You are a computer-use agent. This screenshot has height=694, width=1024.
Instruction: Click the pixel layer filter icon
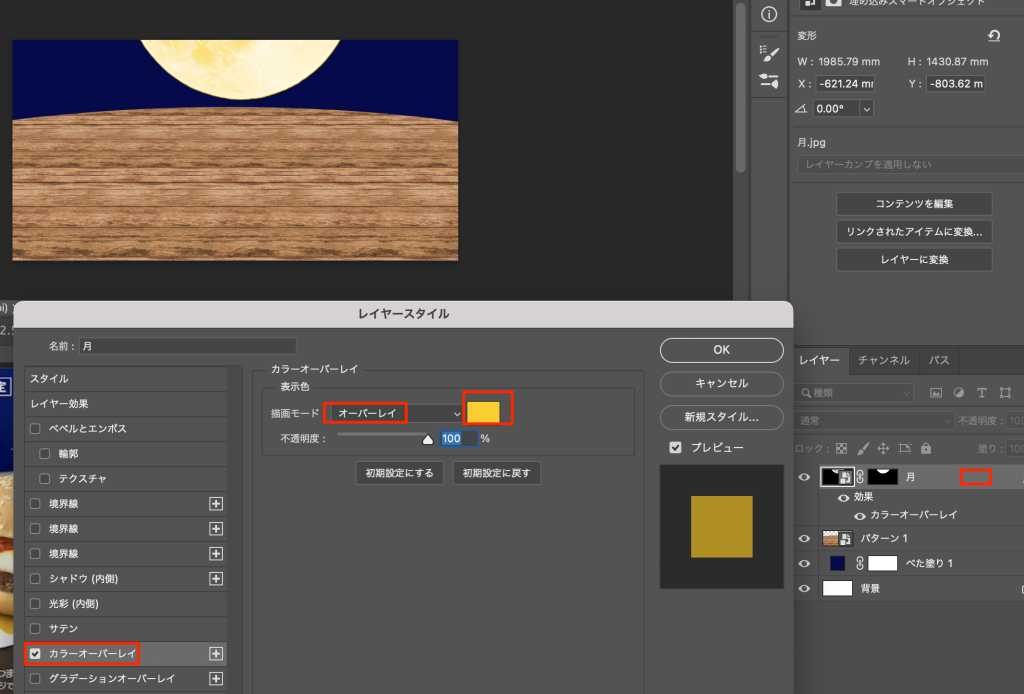tap(937, 393)
